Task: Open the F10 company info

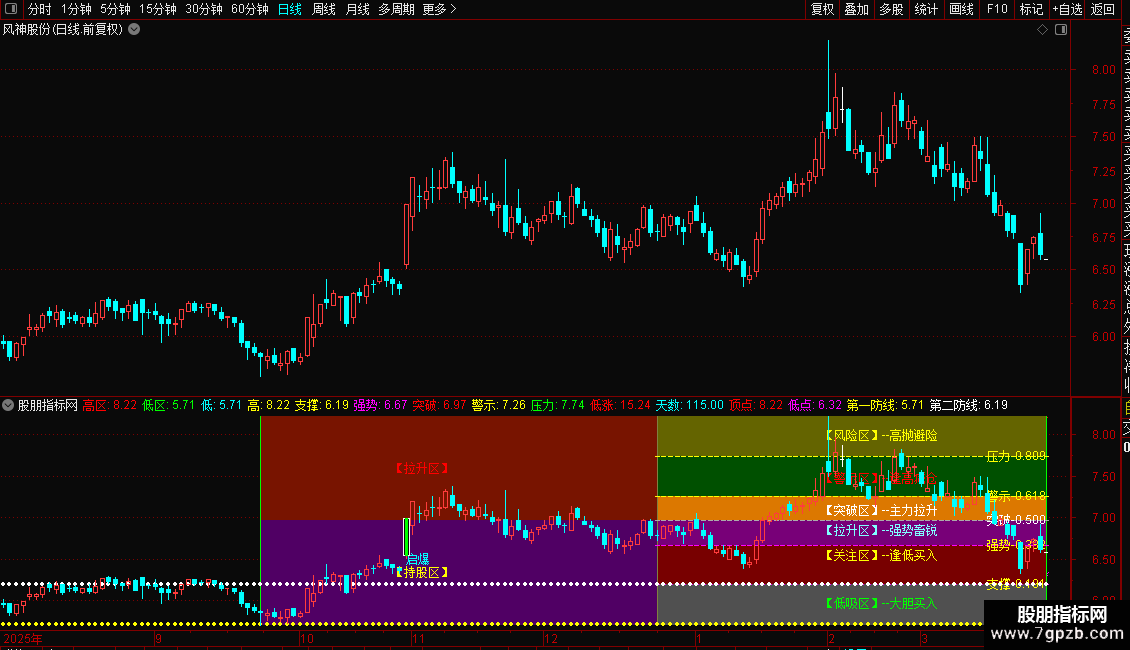Action: [x=997, y=9]
